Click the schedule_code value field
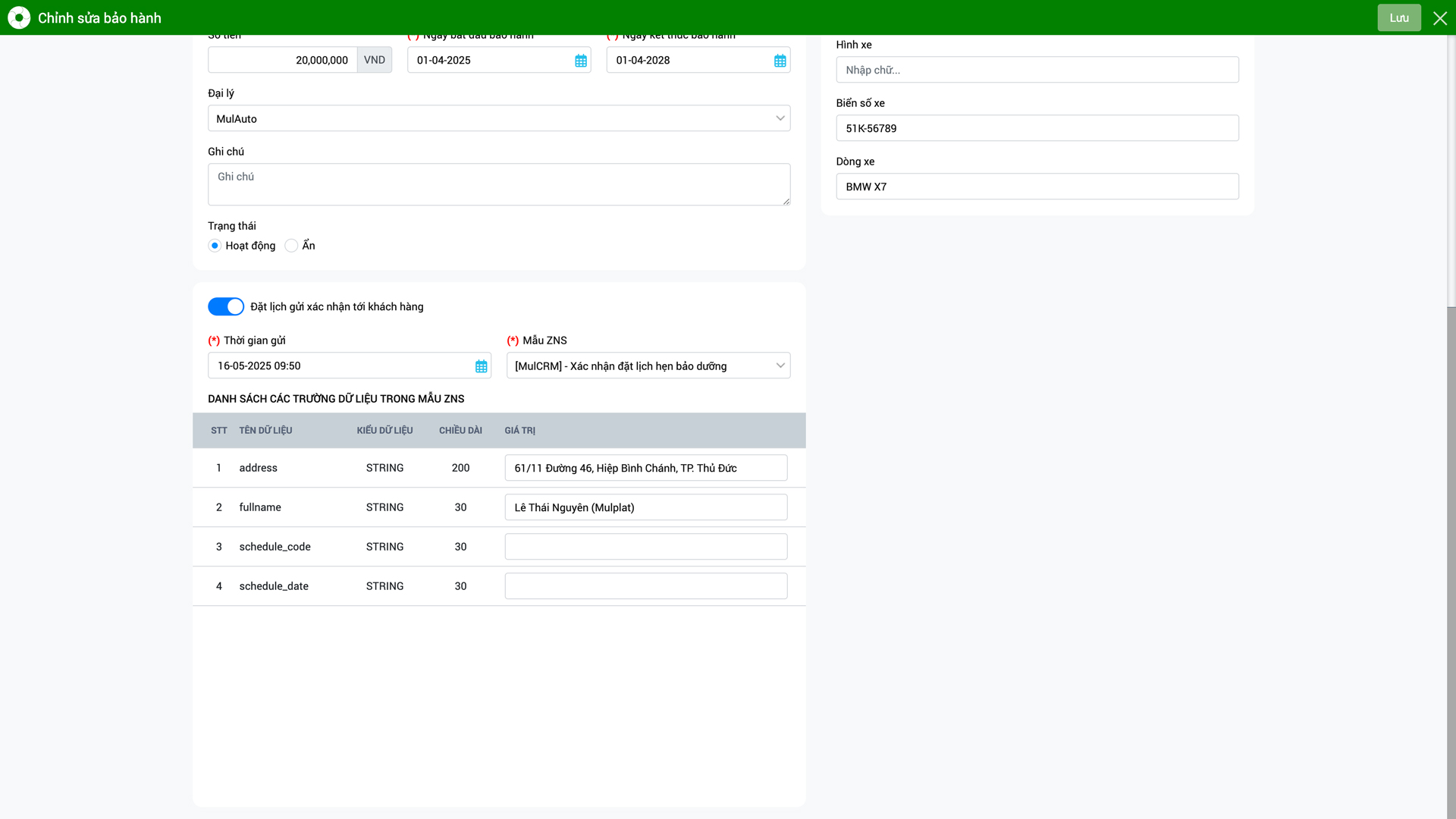1456x819 pixels. [645, 547]
